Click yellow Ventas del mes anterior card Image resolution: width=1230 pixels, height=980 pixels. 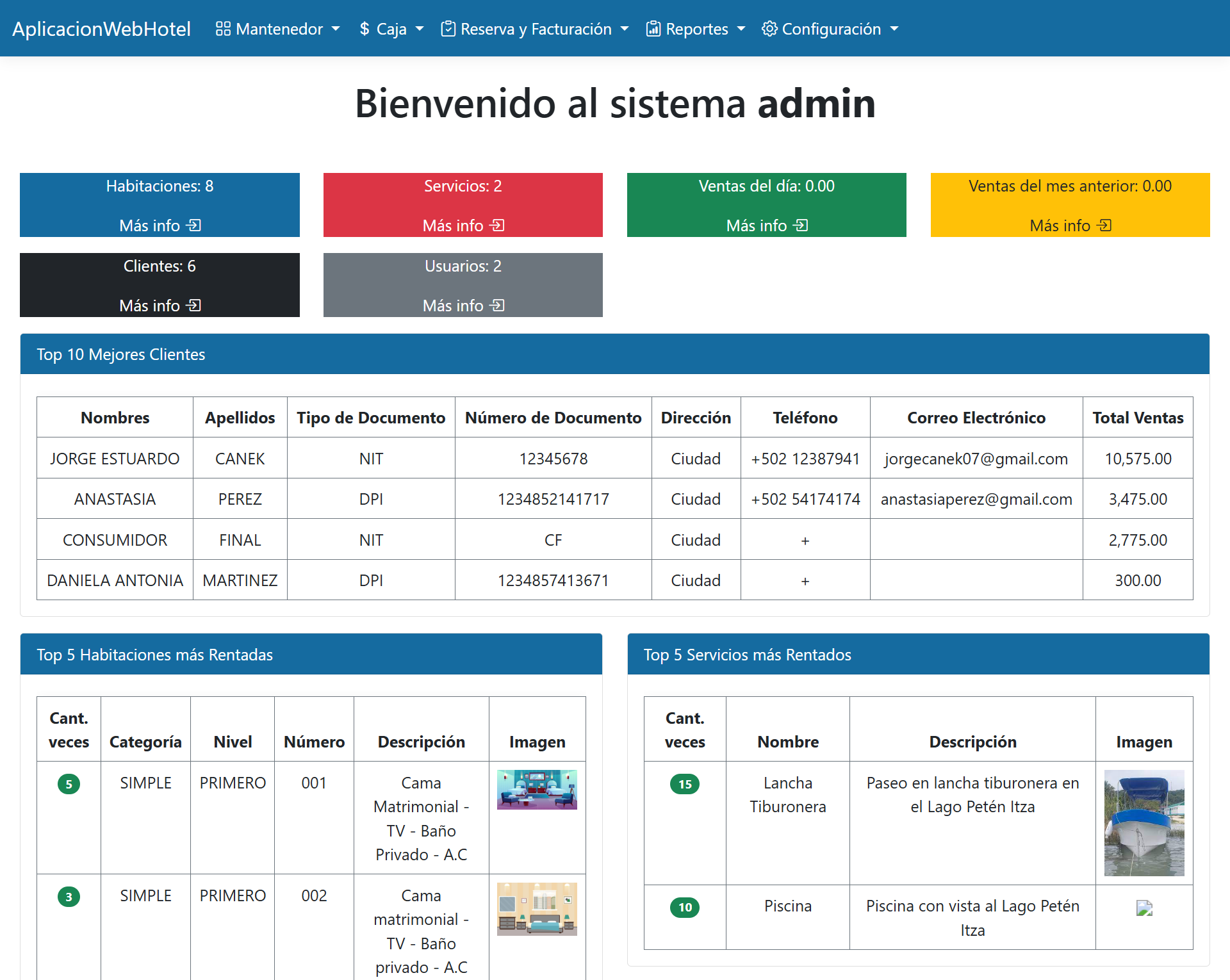pyautogui.click(x=1070, y=204)
